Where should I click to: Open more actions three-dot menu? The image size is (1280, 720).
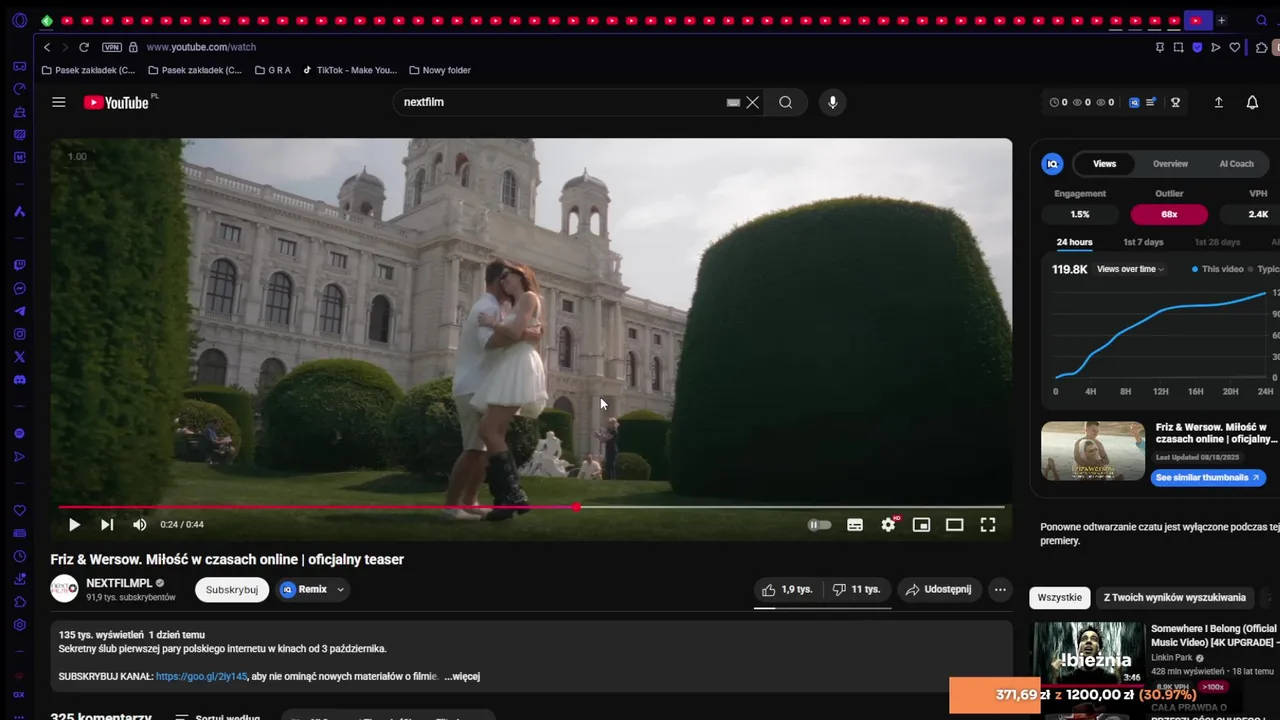tap(1000, 590)
